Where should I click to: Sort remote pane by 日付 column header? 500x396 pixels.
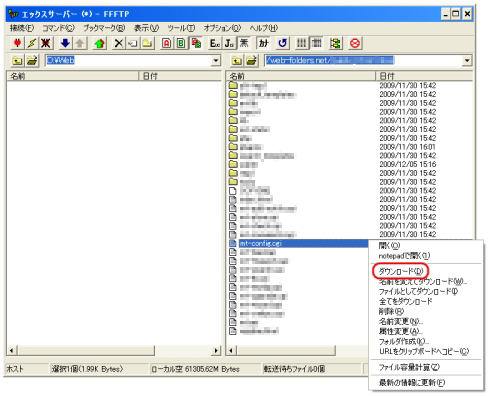click(x=424, y=76)
